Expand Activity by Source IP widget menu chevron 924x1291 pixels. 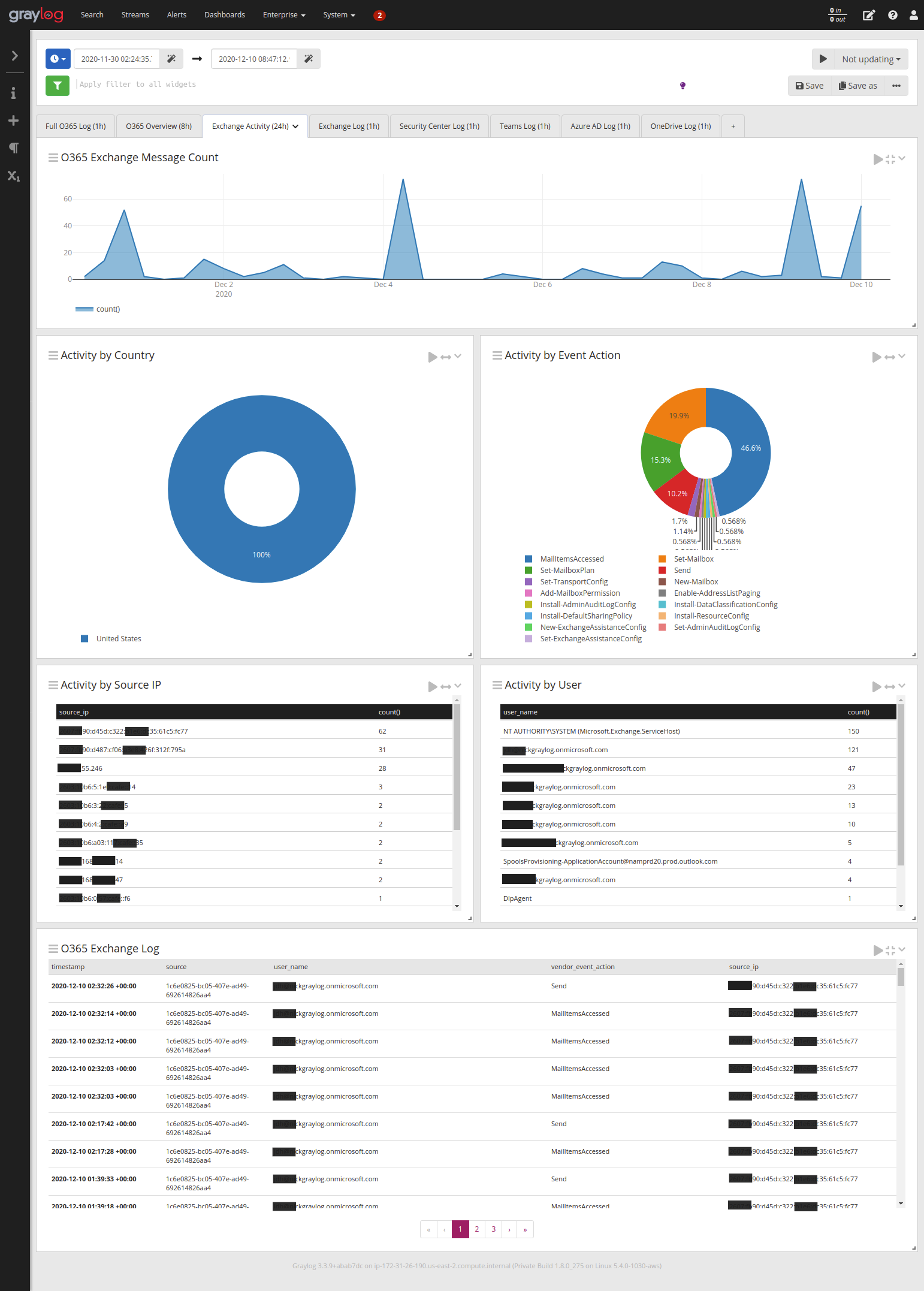(458, 686)
